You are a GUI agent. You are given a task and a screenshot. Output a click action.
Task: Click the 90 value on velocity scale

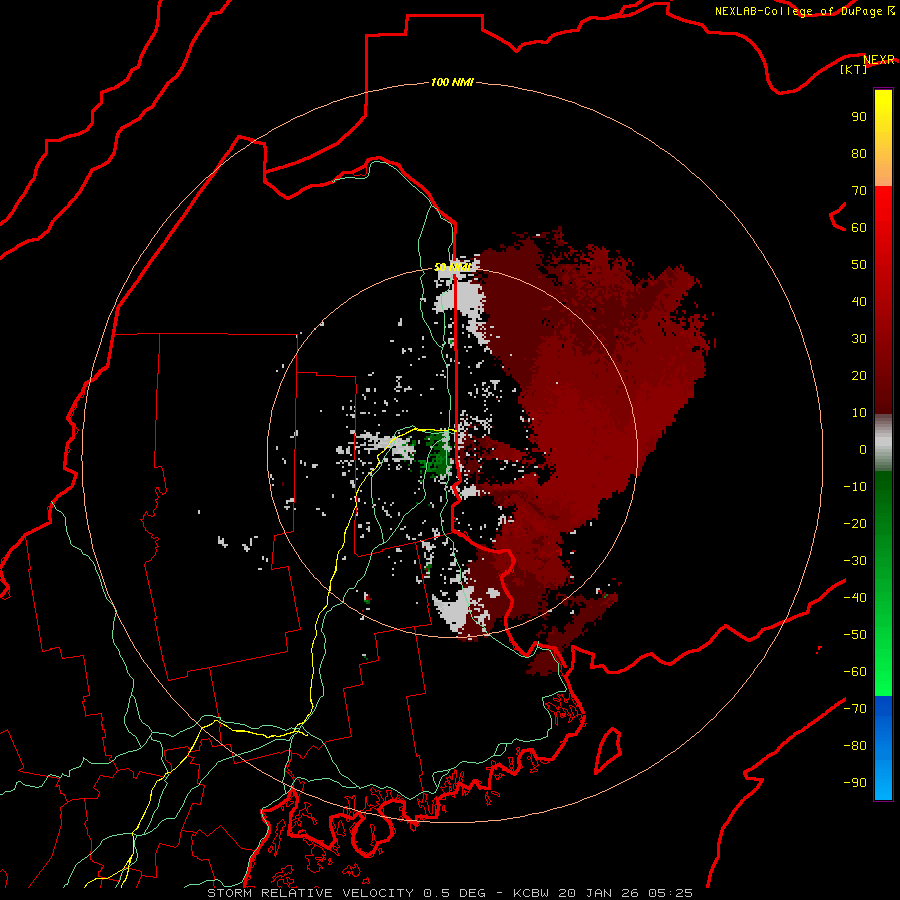coord(859,117)
